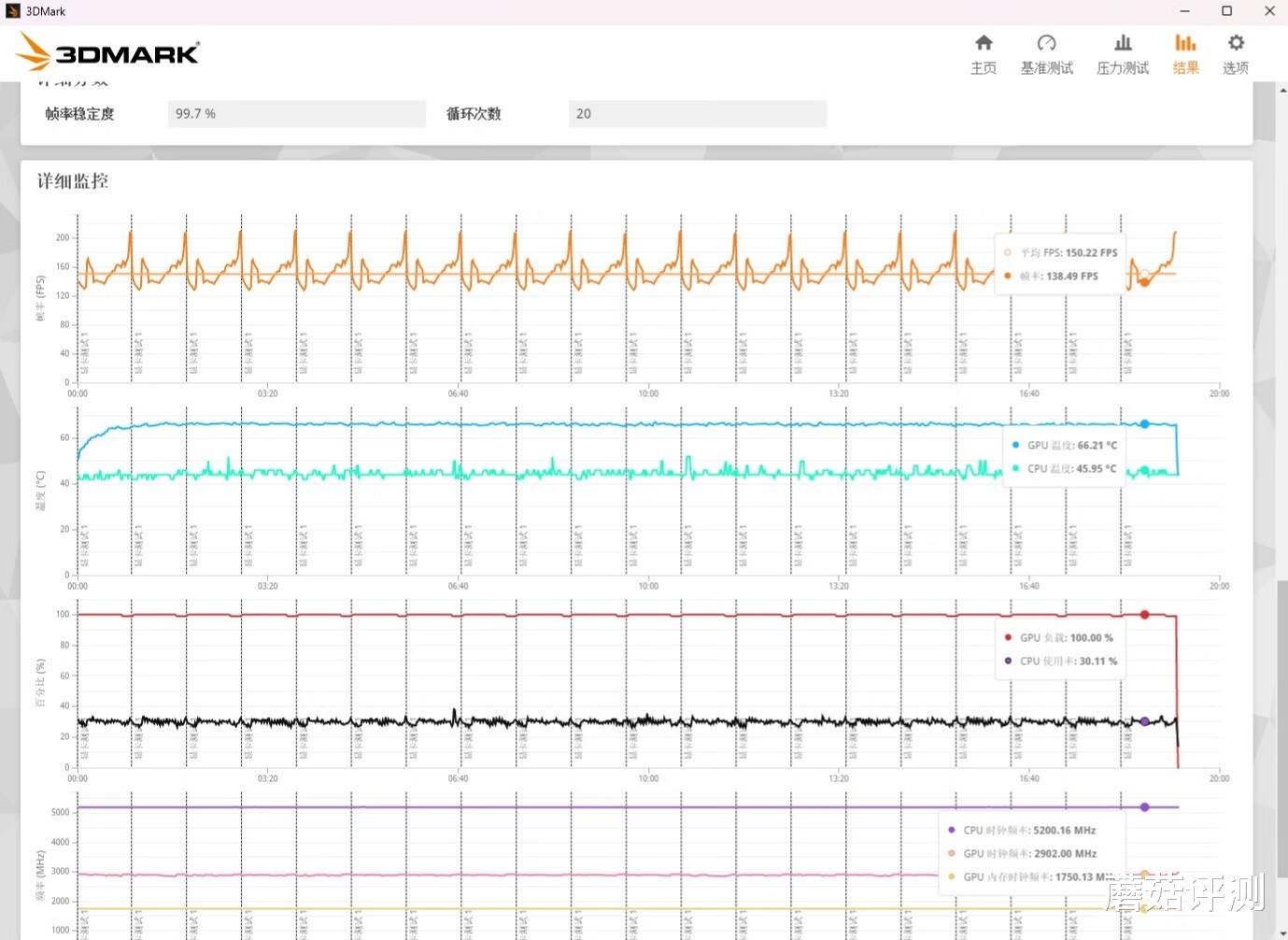The width and height of the screenshot is (1288, 940).
Task: Click the 循环次数 value field showing 20
Action: [x=698, y=114]
